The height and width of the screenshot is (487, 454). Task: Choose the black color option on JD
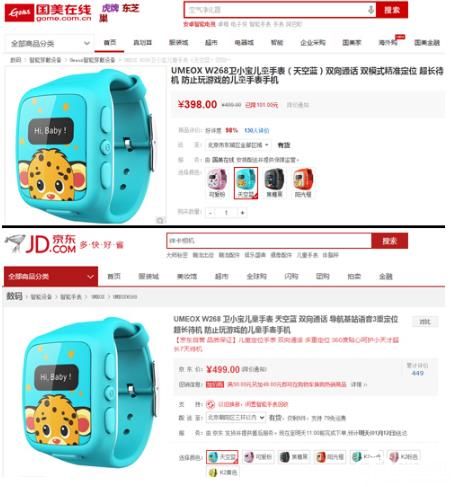tap(294, 457)
